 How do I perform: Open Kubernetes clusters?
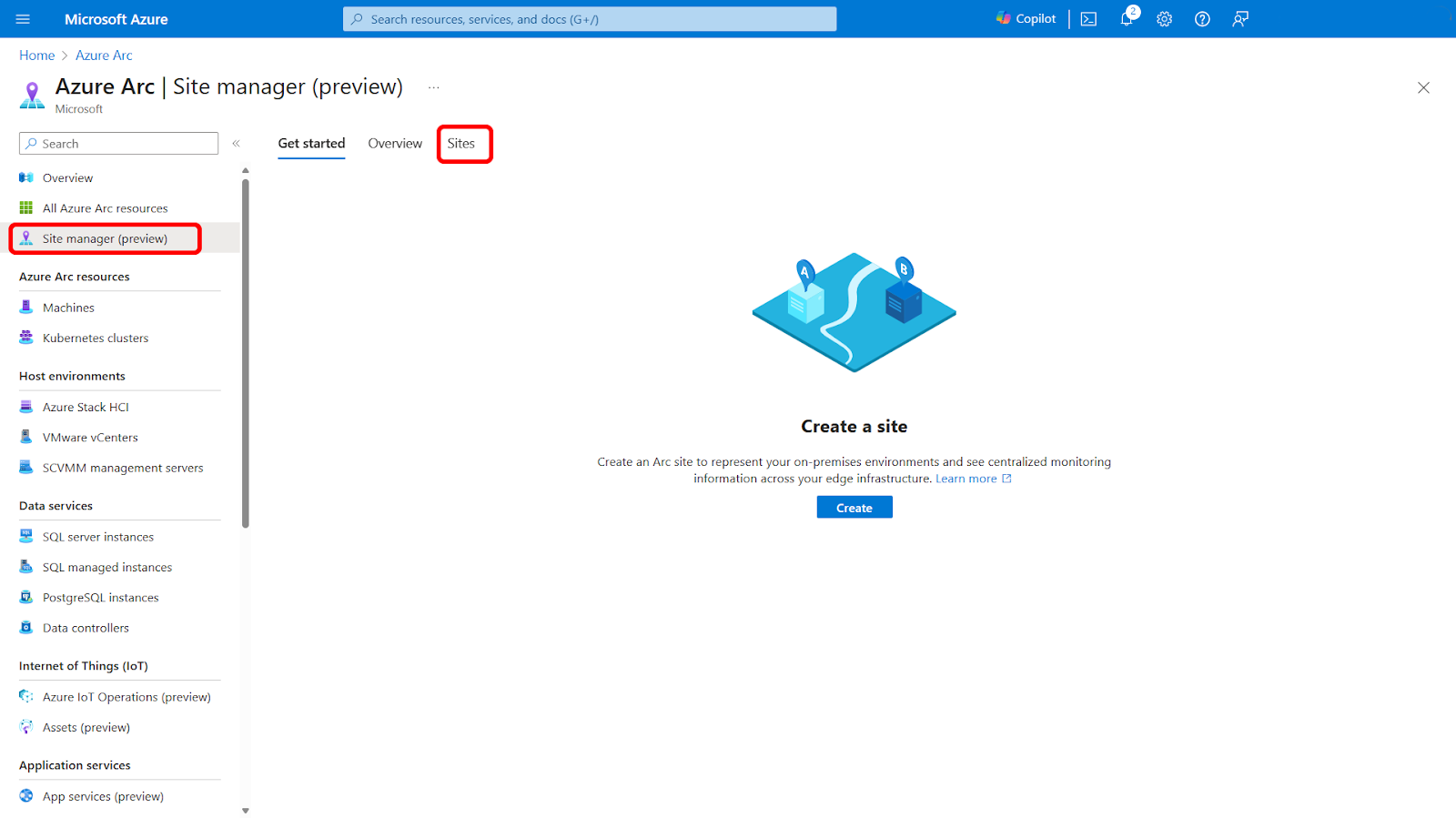(96, 338)
